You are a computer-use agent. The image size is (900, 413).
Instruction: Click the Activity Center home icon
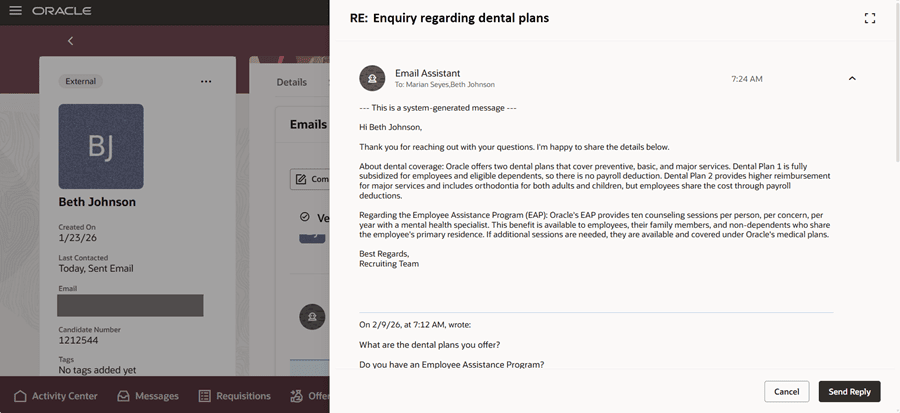pos(18,396)
